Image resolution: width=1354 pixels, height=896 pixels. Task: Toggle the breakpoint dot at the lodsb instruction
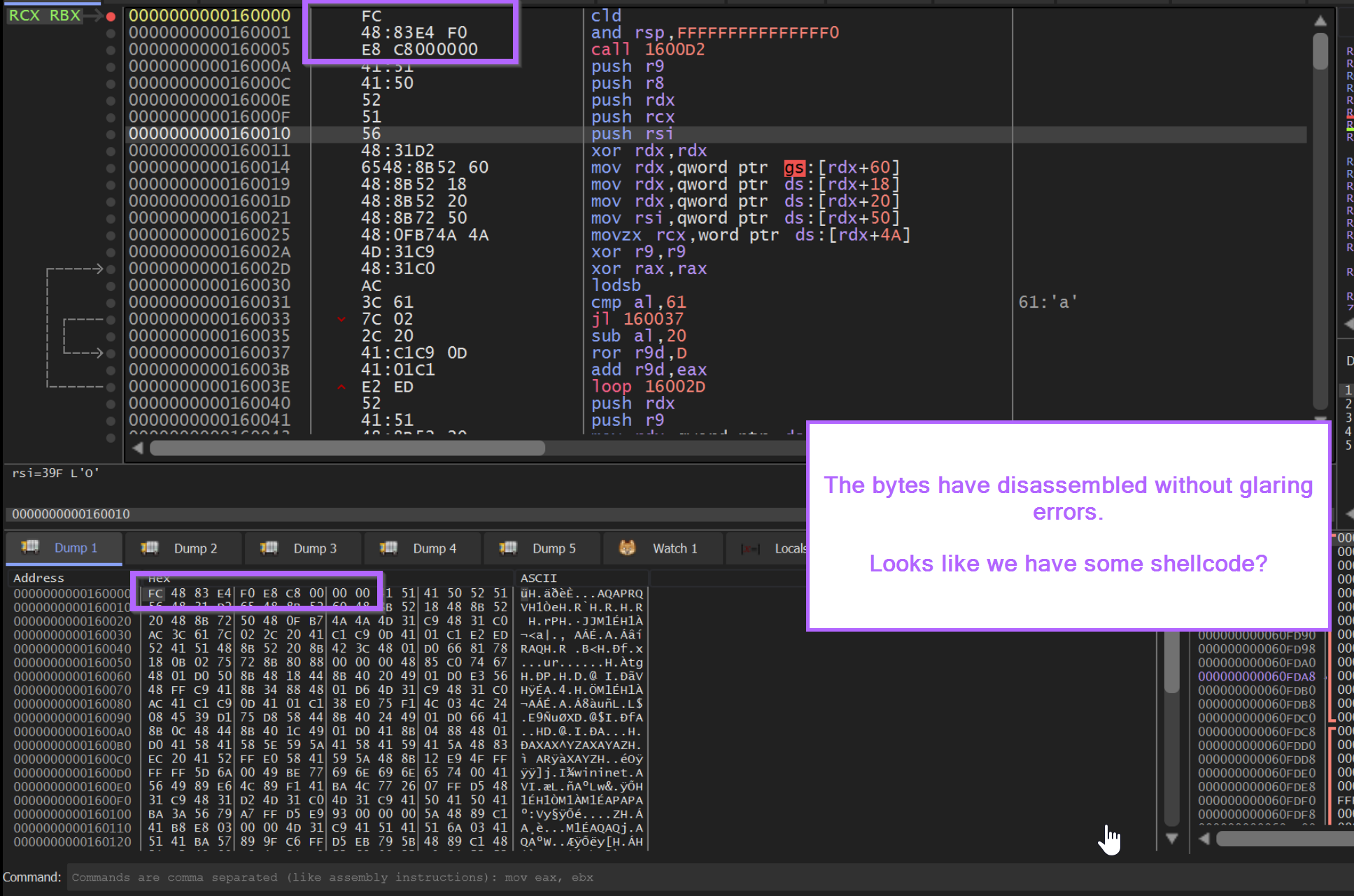click(110, 285)
